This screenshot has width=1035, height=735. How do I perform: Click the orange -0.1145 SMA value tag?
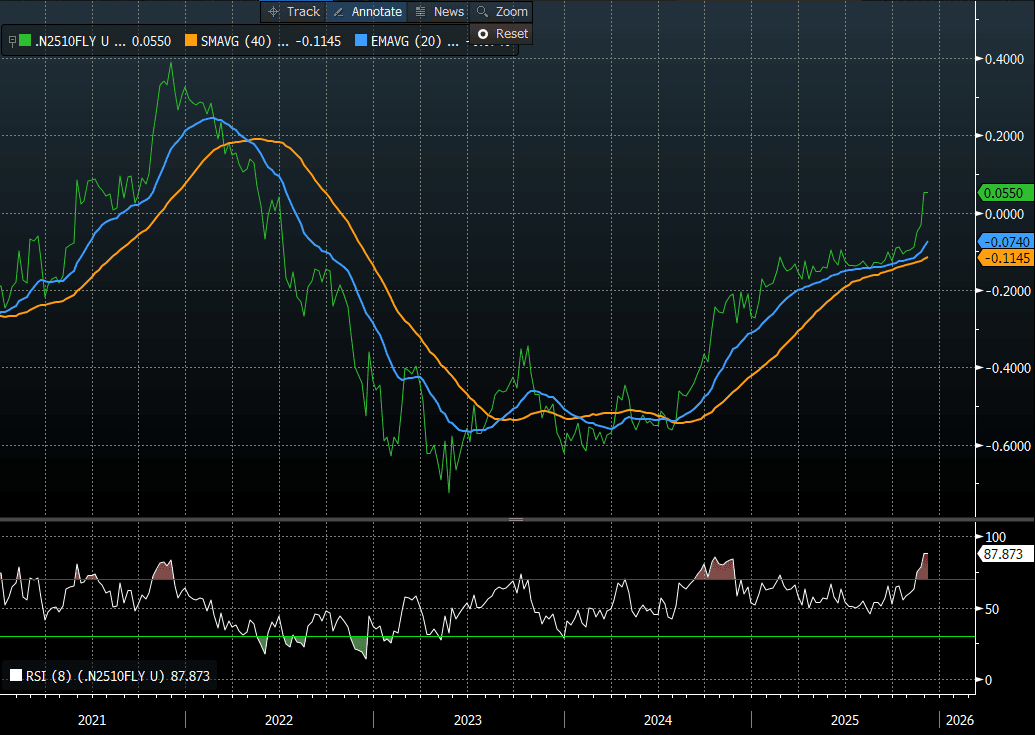1004,258
